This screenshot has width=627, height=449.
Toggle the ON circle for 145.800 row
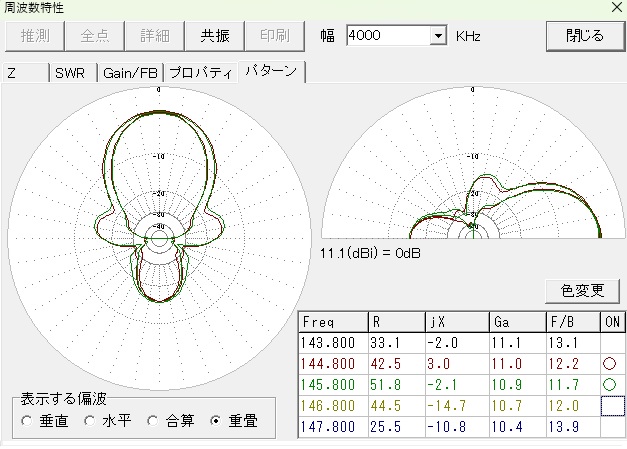[x=612, y=385]
